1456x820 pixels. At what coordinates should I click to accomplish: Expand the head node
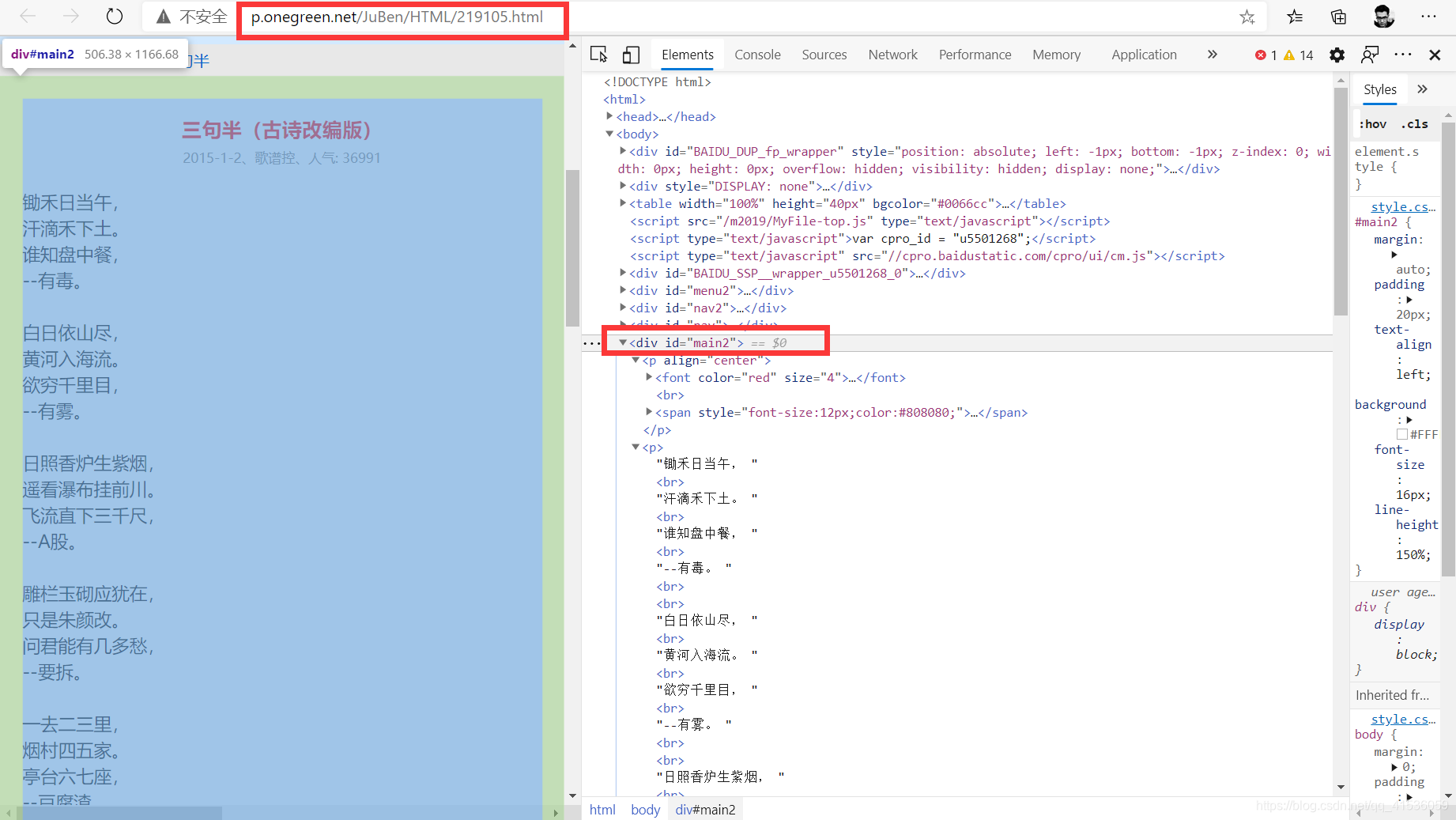609,116
